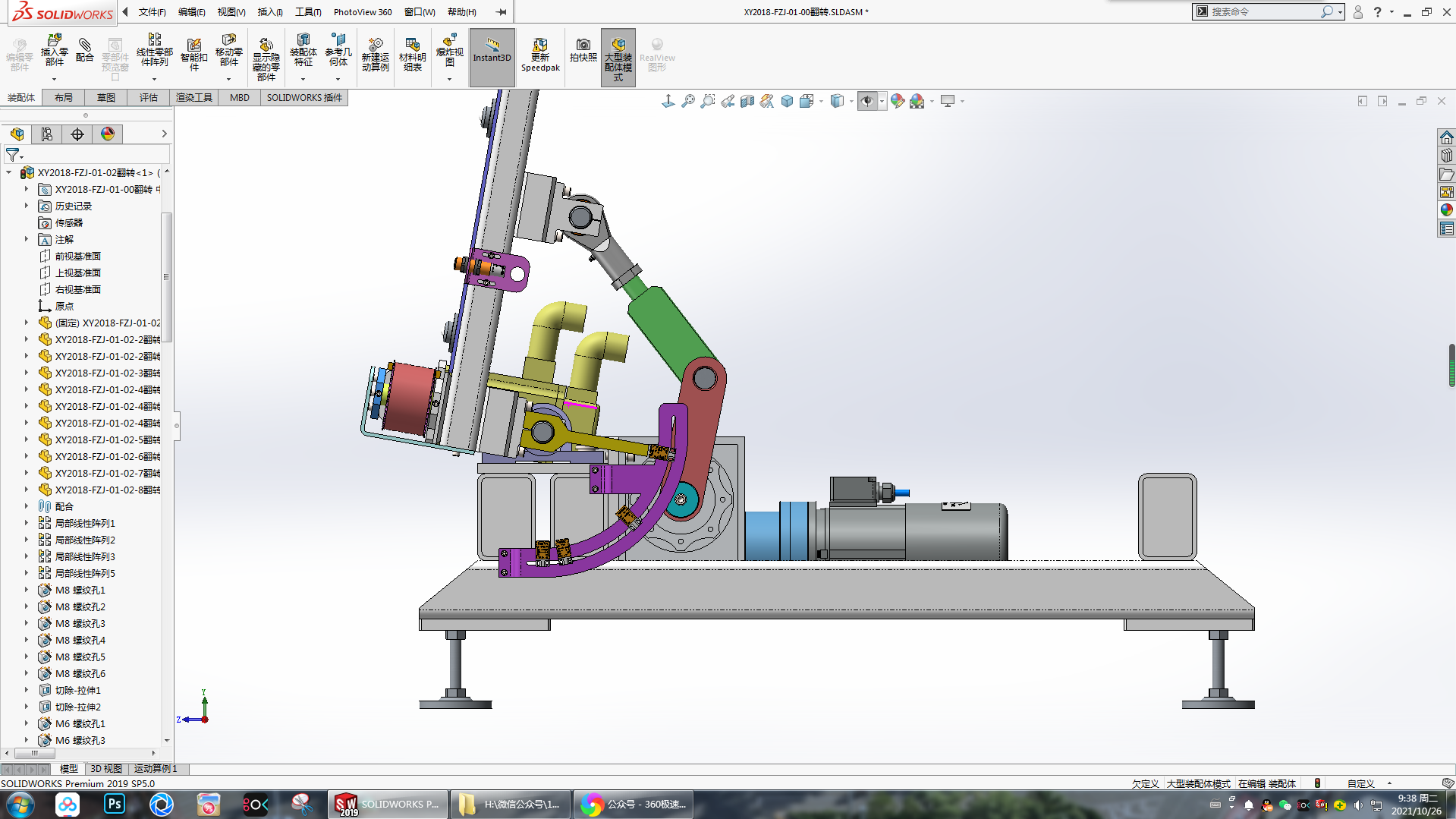This screenshot has width=1456, height=819.
Task: Open Hide/Show Items dropdown arrow
Action: [882, 101]
